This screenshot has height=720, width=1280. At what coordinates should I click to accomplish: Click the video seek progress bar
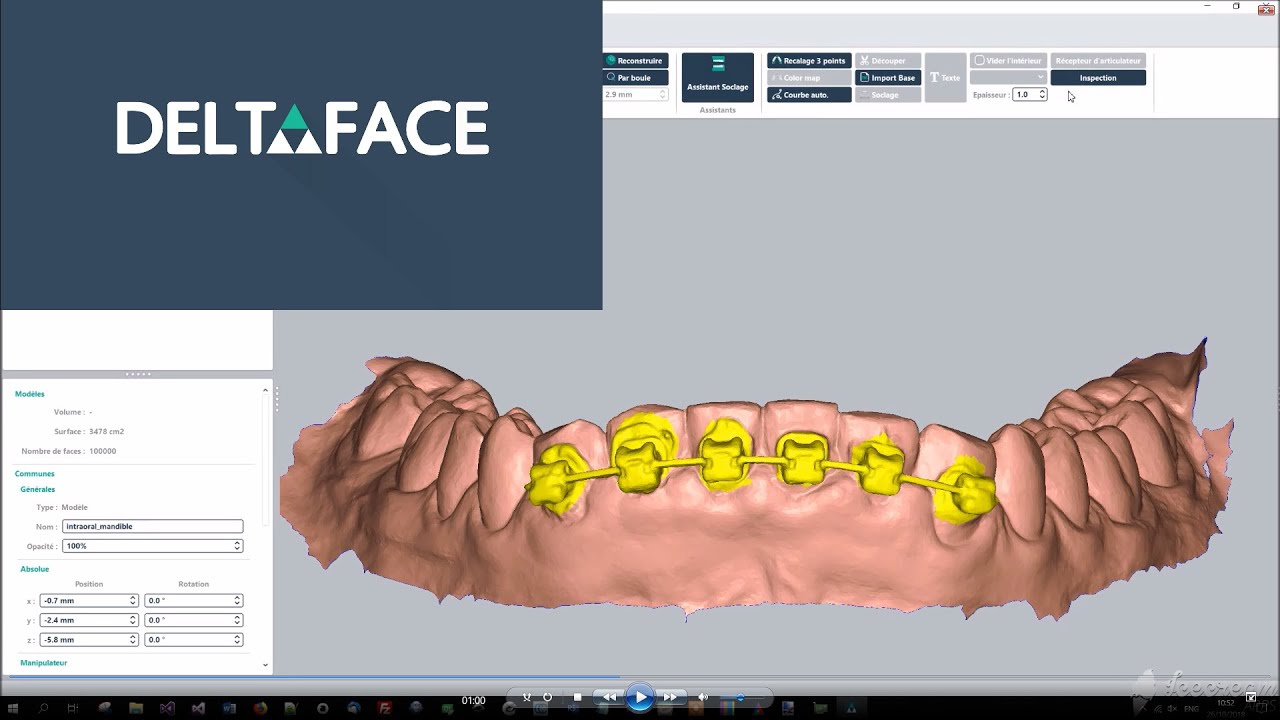point(640,679)
